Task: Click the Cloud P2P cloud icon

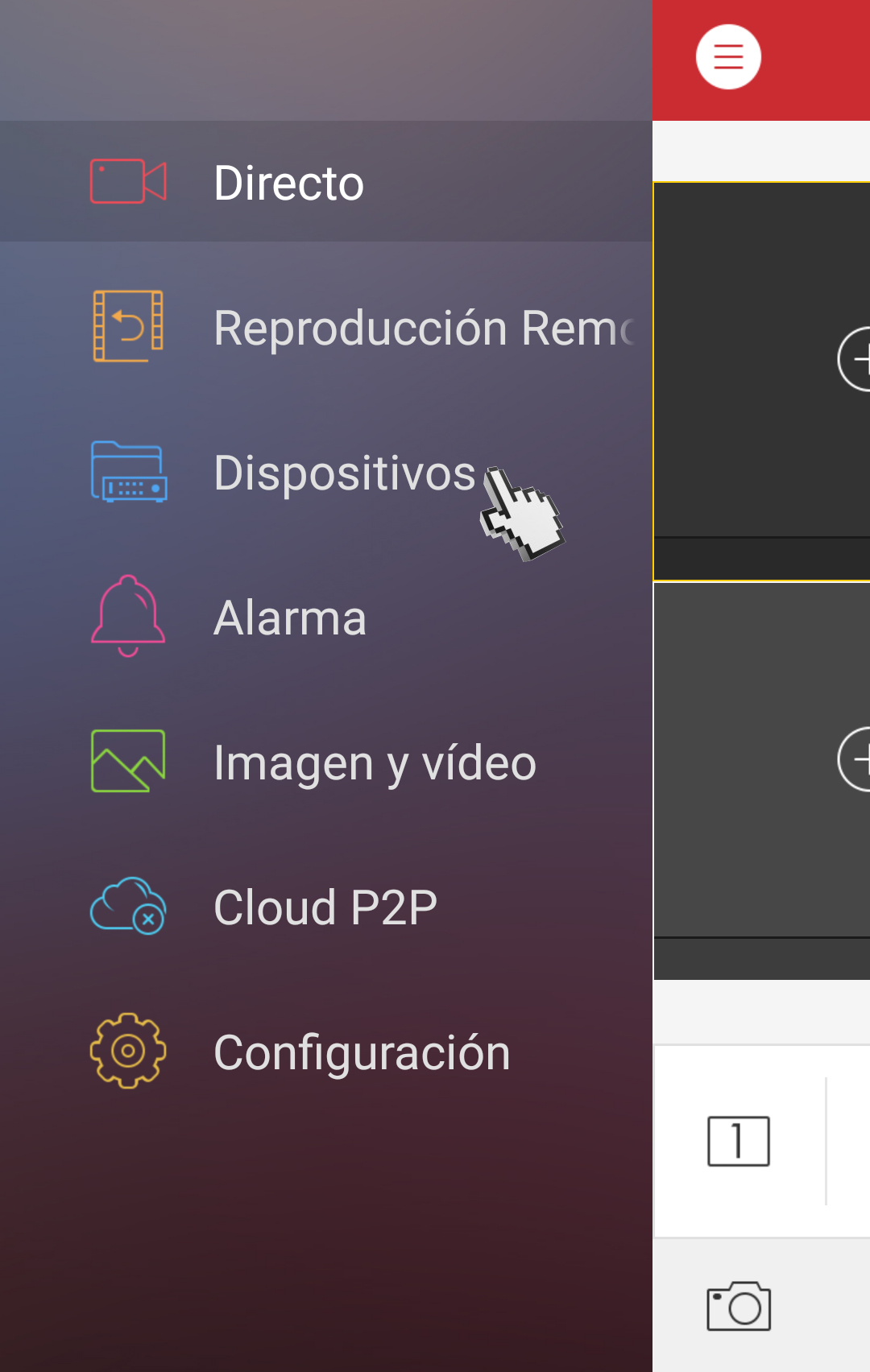Action: tap(128, 906)
